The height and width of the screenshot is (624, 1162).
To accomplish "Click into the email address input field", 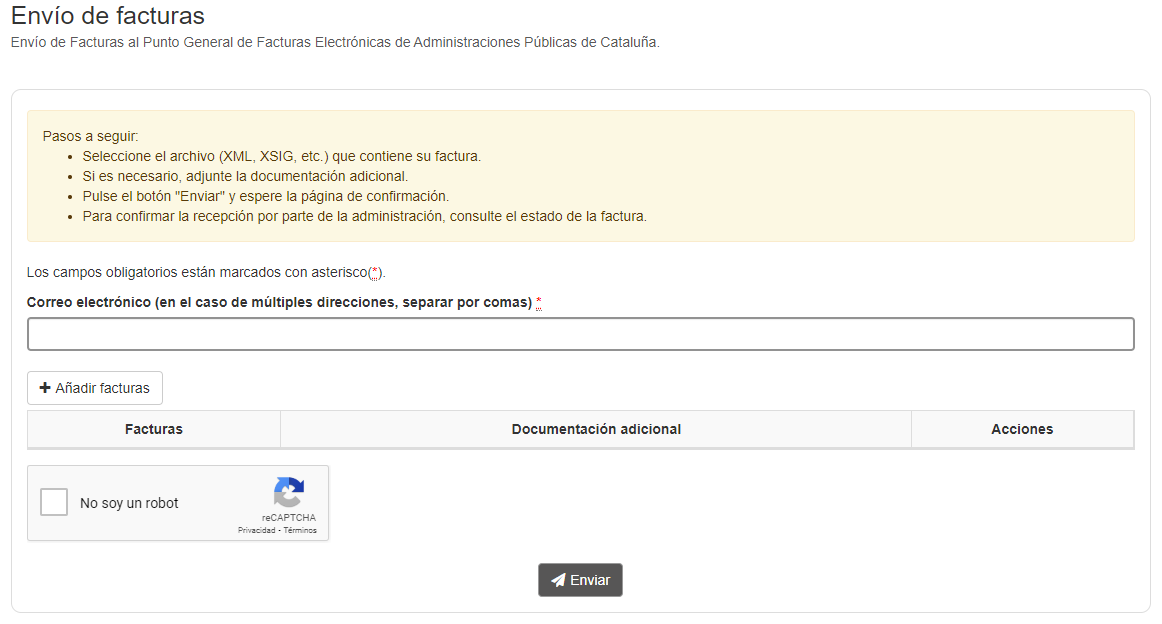I will [x=580, y=333].
